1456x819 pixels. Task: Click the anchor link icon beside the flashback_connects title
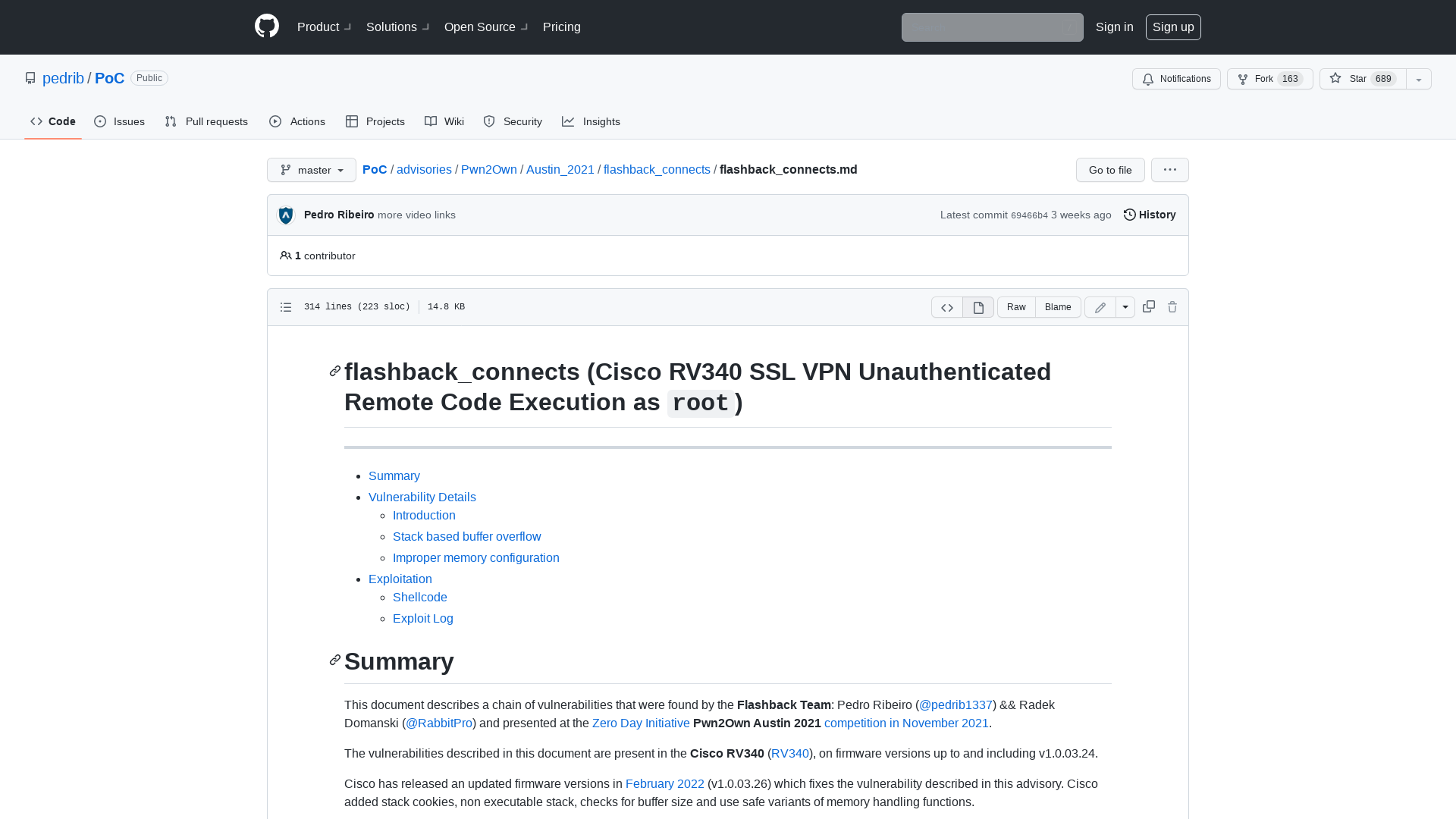335,372
